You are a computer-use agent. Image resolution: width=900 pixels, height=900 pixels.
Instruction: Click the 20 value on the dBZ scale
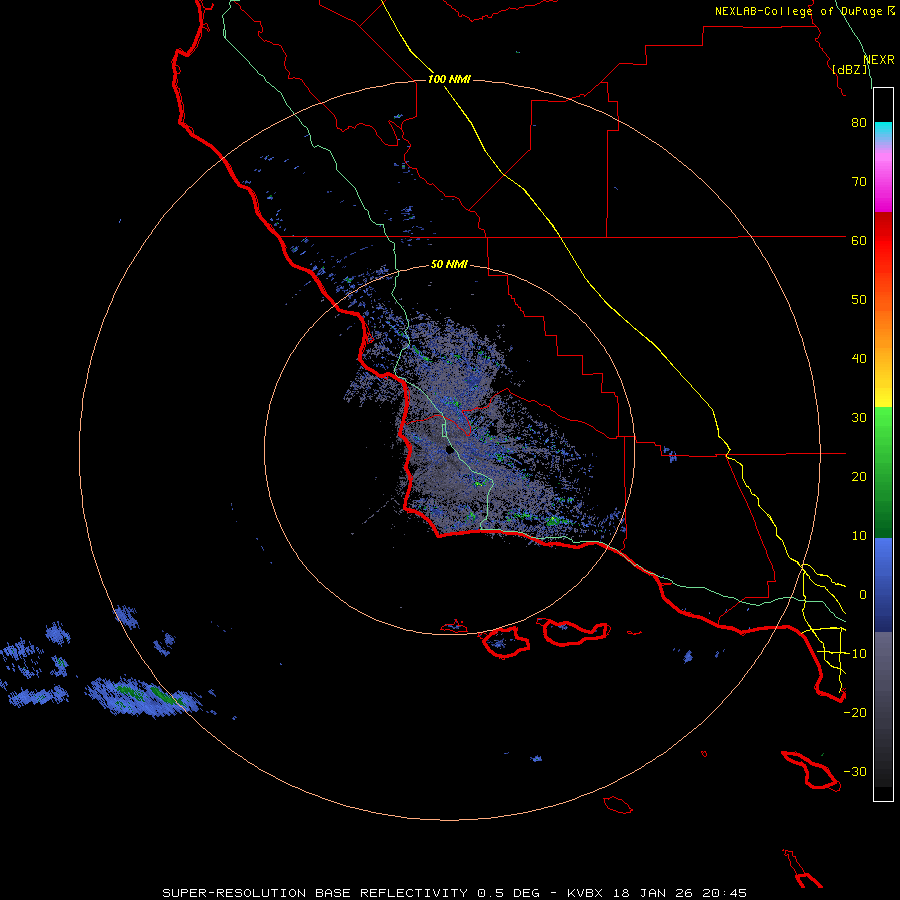[859, 477]
